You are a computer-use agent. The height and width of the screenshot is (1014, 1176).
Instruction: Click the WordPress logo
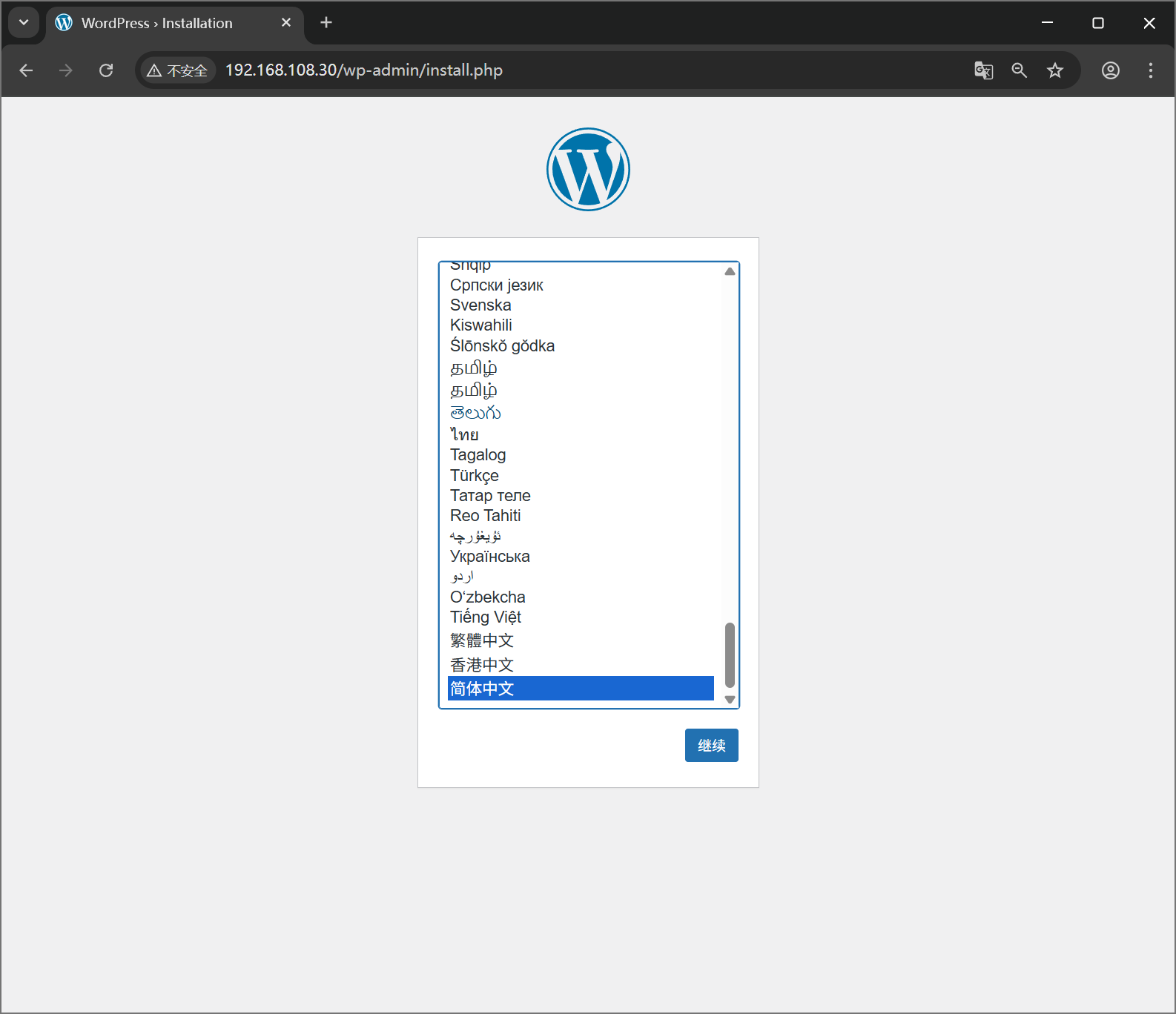tap(588, 170)
